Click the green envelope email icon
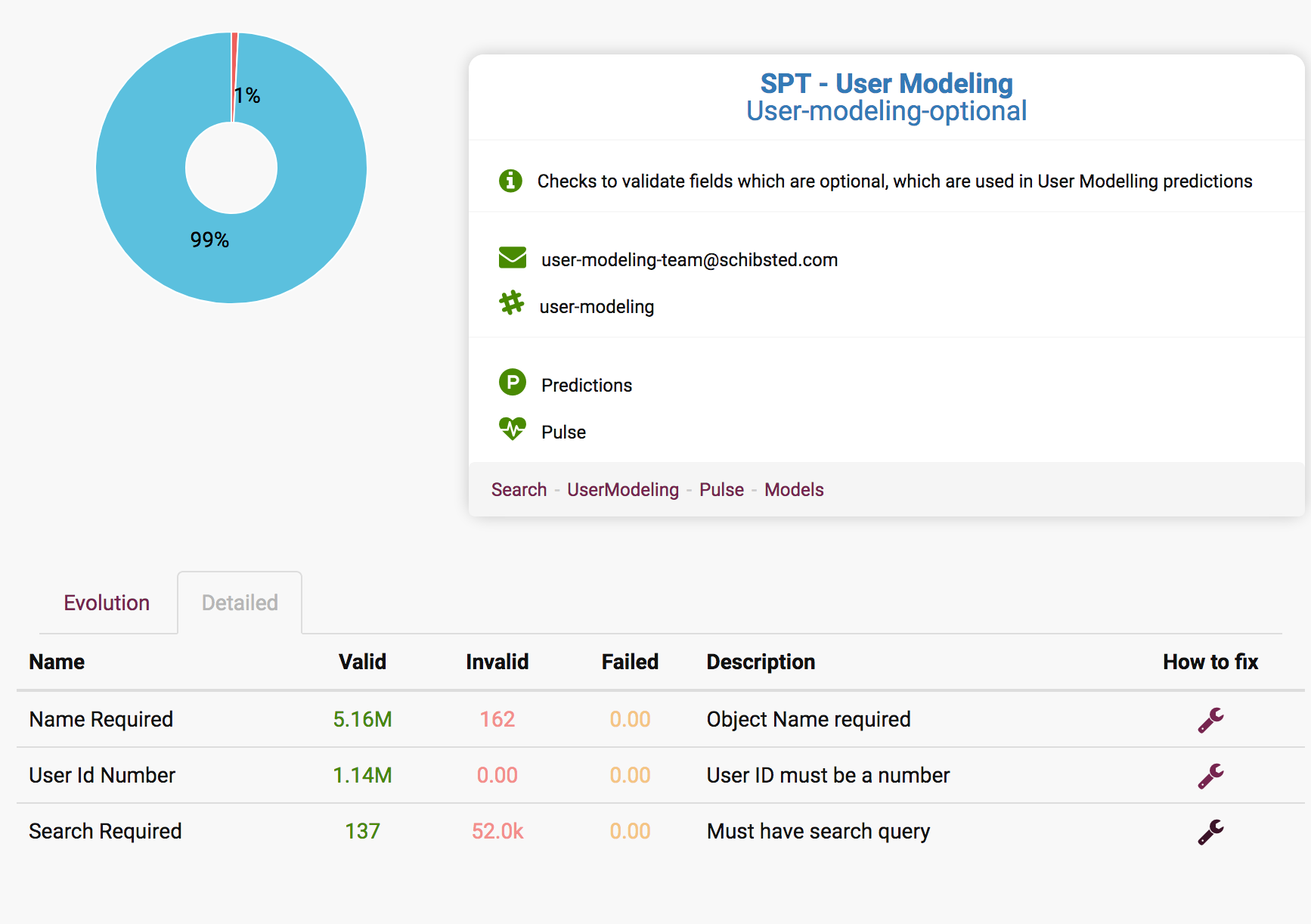This screenshot has height=924, width=1311. pyautogui.click(x=513, y=258)
